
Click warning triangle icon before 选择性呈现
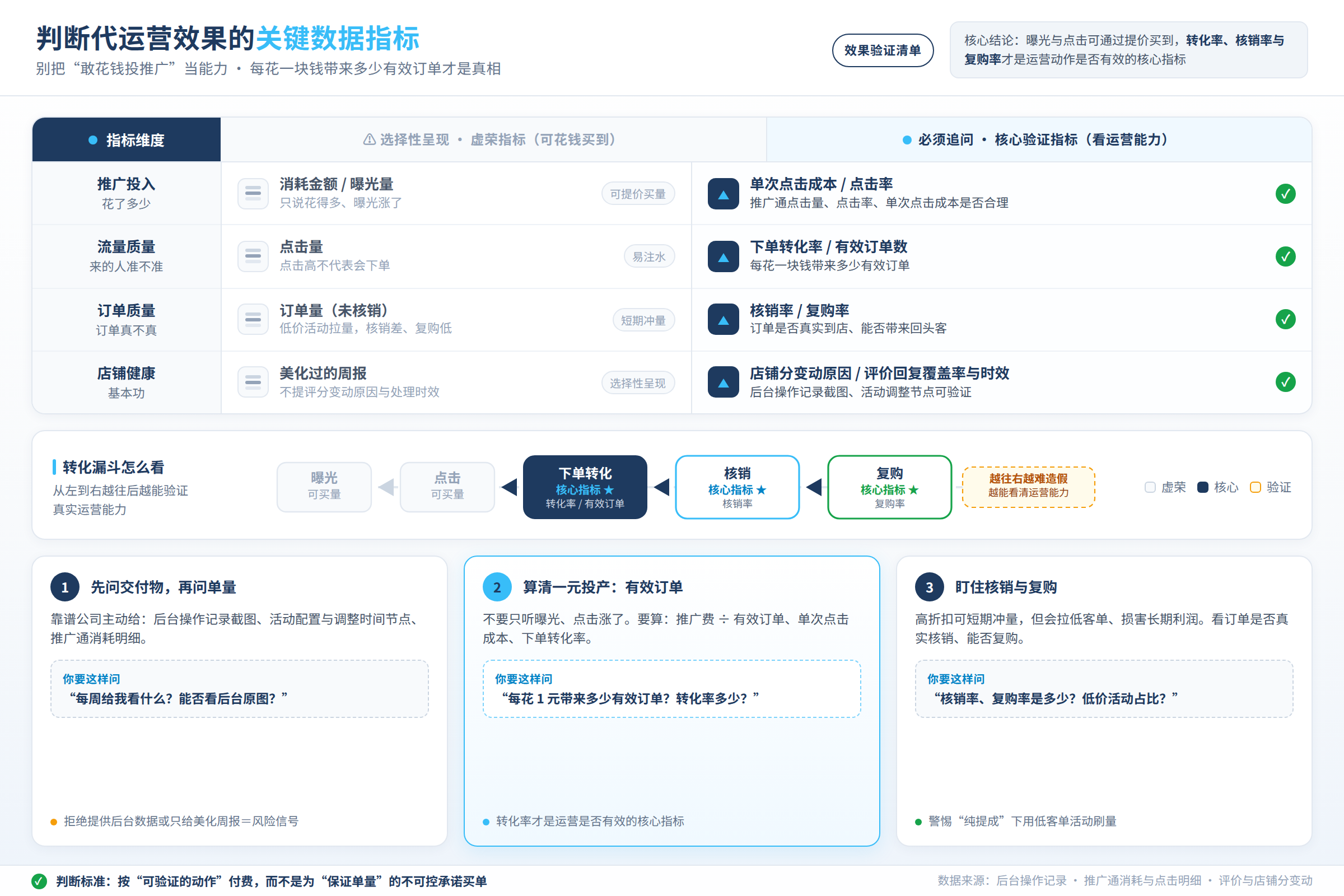pos(370,139)
